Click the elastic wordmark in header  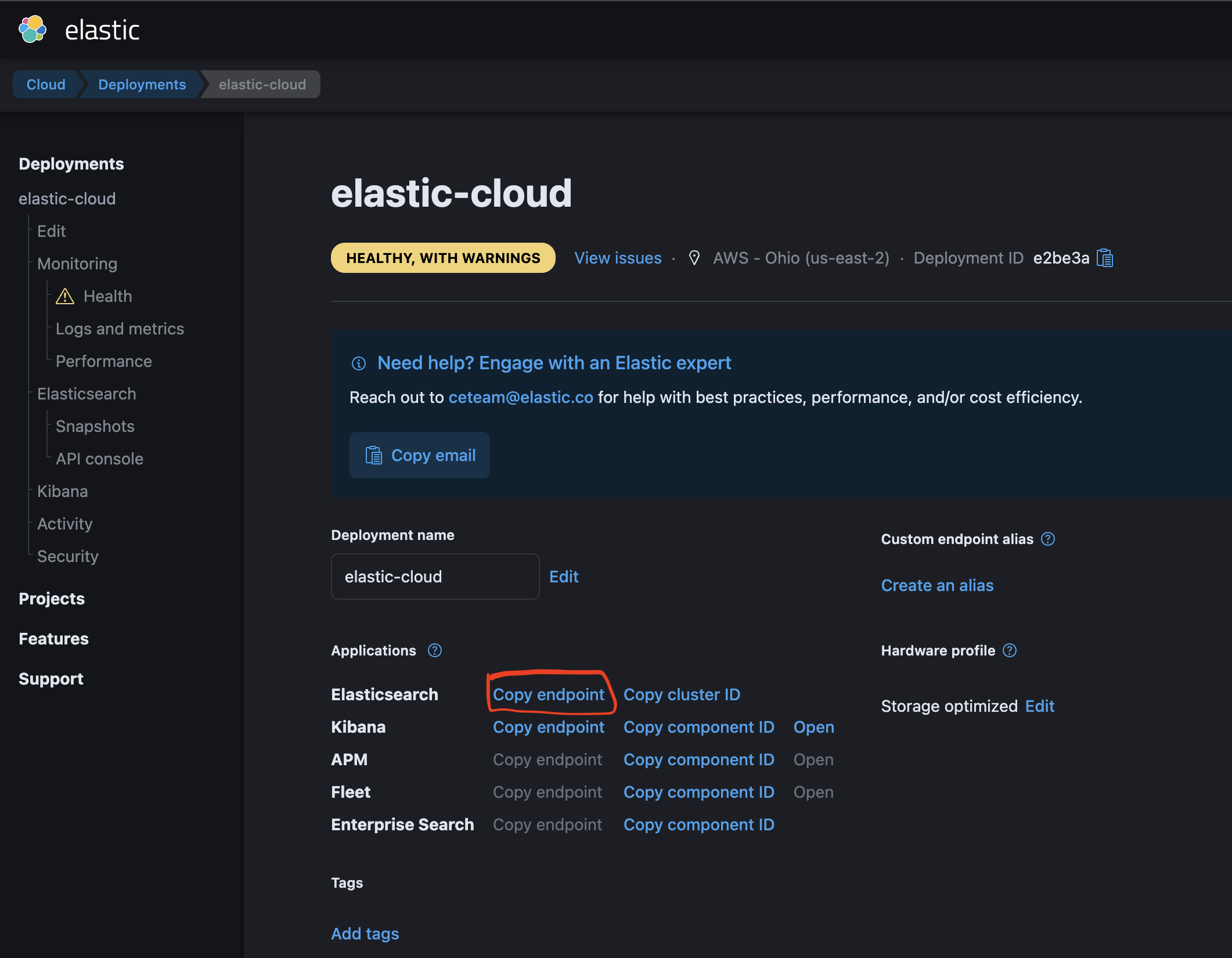point(102,30)
